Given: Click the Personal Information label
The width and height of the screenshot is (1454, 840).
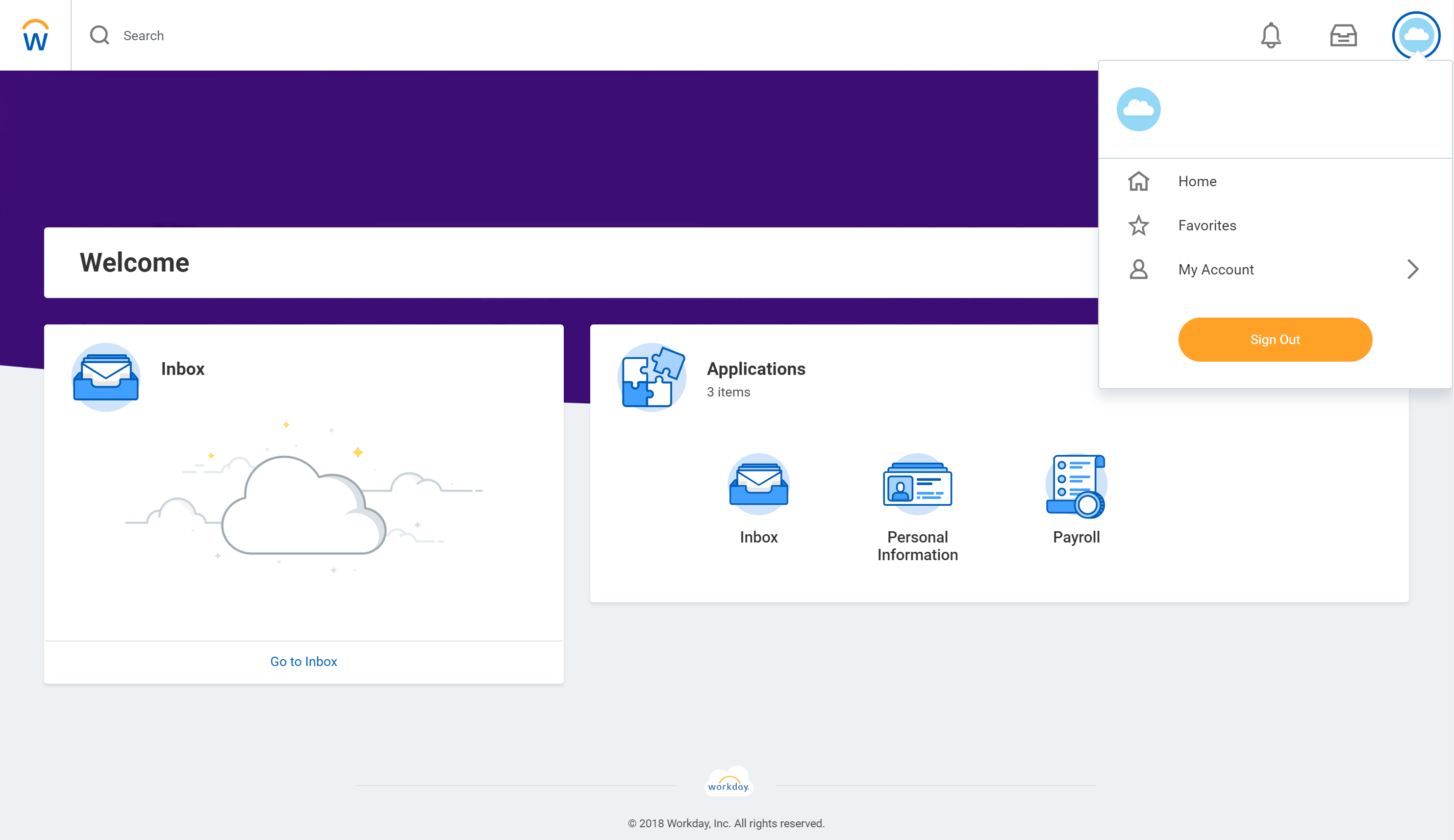Looking at the screenshot, I should [x=917, y=546].
